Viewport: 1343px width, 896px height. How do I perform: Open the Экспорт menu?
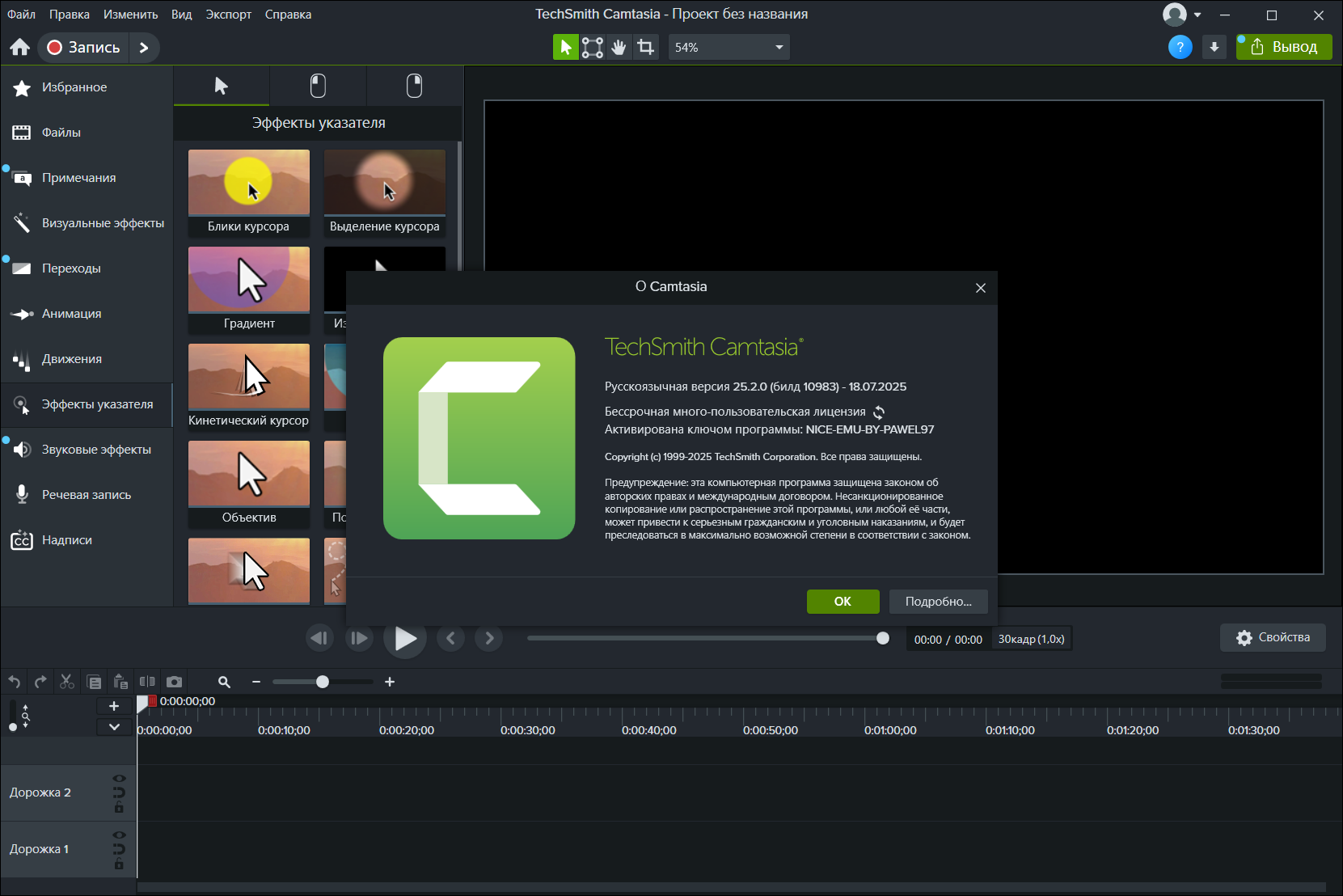pos(228,15)
